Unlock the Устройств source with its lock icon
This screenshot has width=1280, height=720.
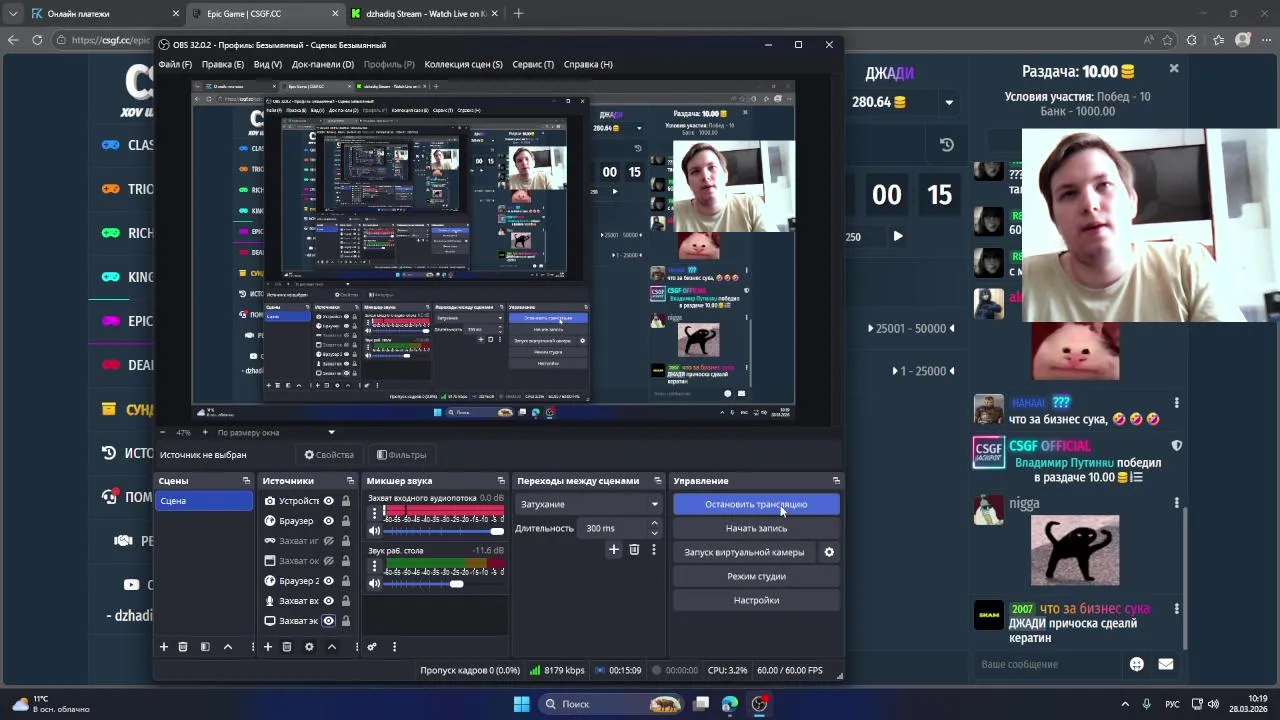[x=346, y=501]
